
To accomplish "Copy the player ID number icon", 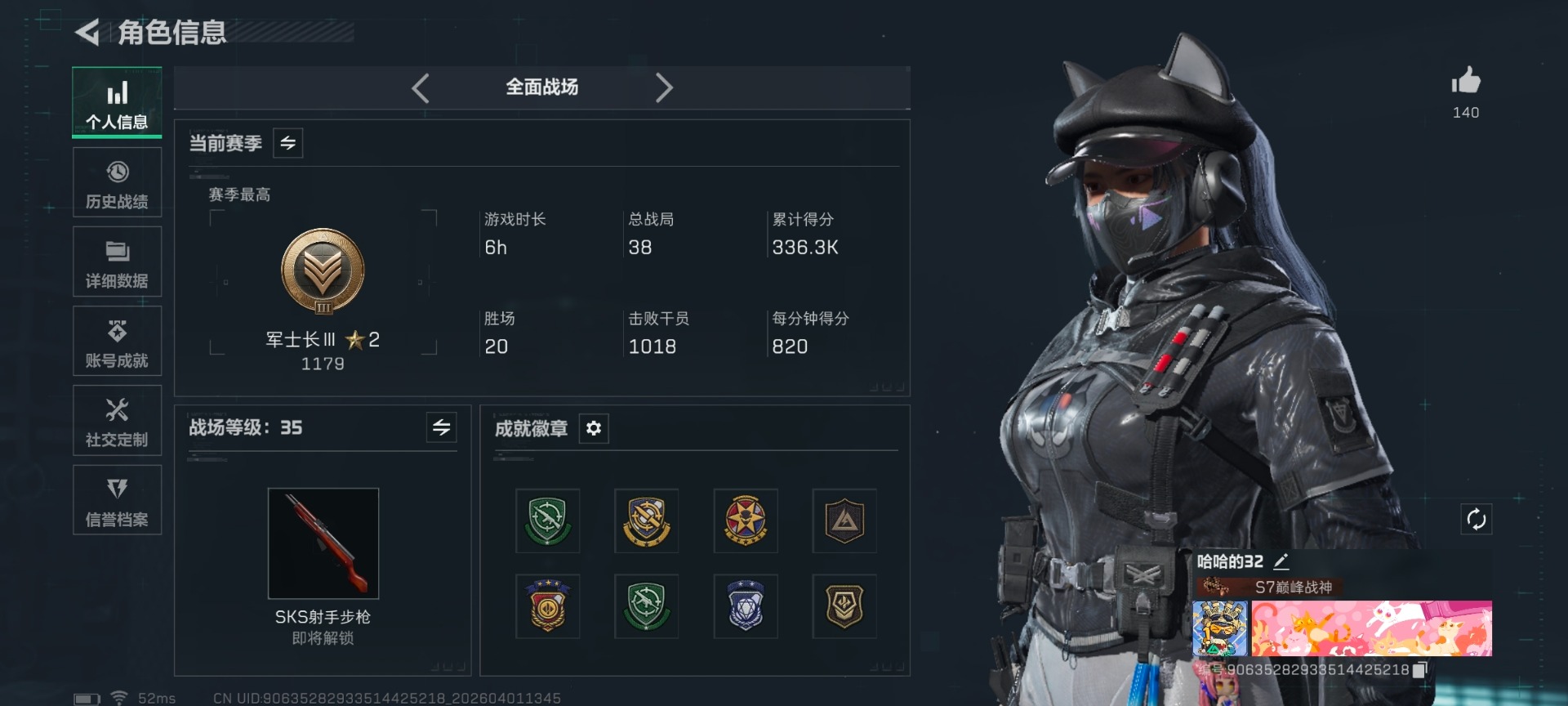I will coord(1419,670).
